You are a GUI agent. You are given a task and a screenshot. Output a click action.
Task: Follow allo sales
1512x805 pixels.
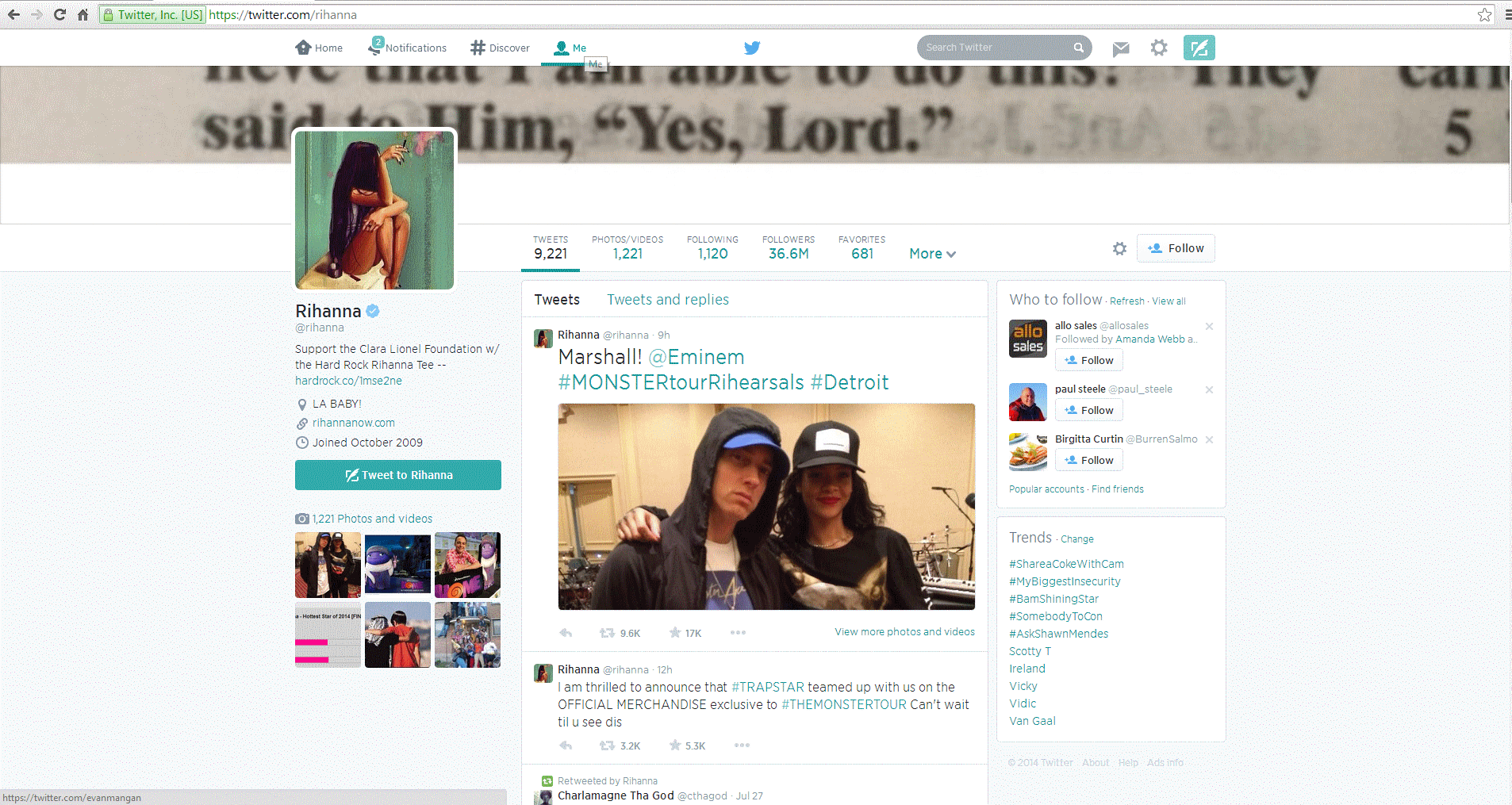1088,360
